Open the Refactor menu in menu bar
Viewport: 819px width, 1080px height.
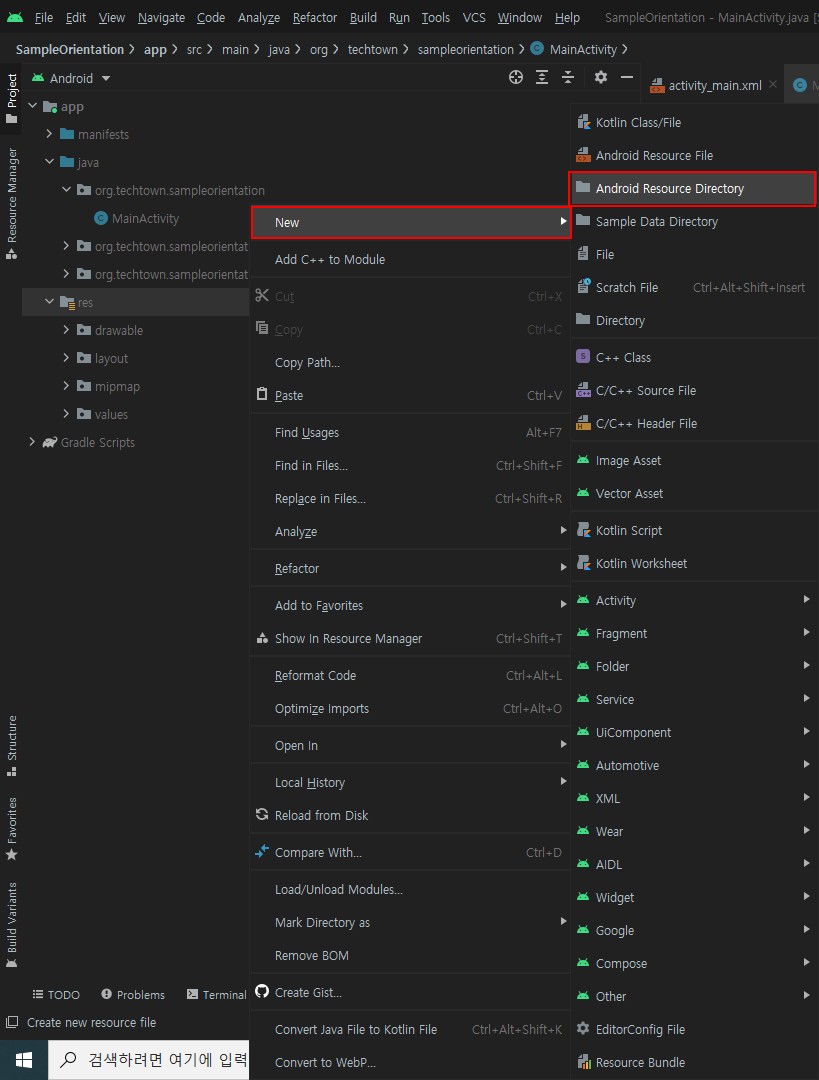pyautogui.click(x=315, y=17)
